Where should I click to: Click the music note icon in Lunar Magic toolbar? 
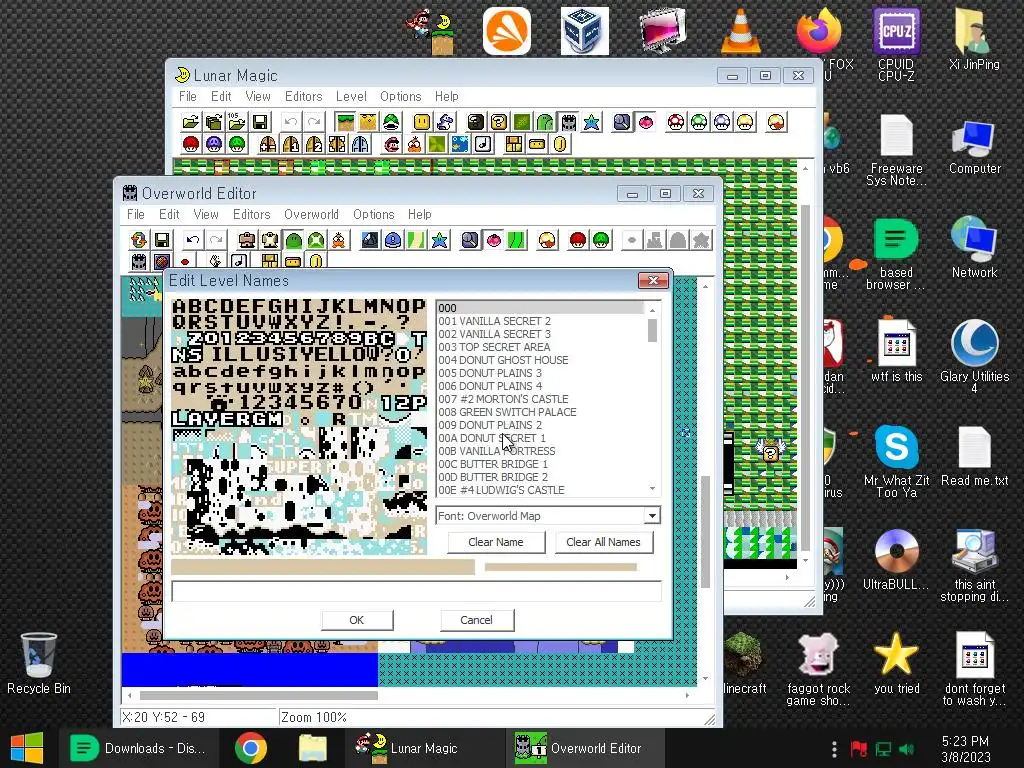(x=483, y=144)
